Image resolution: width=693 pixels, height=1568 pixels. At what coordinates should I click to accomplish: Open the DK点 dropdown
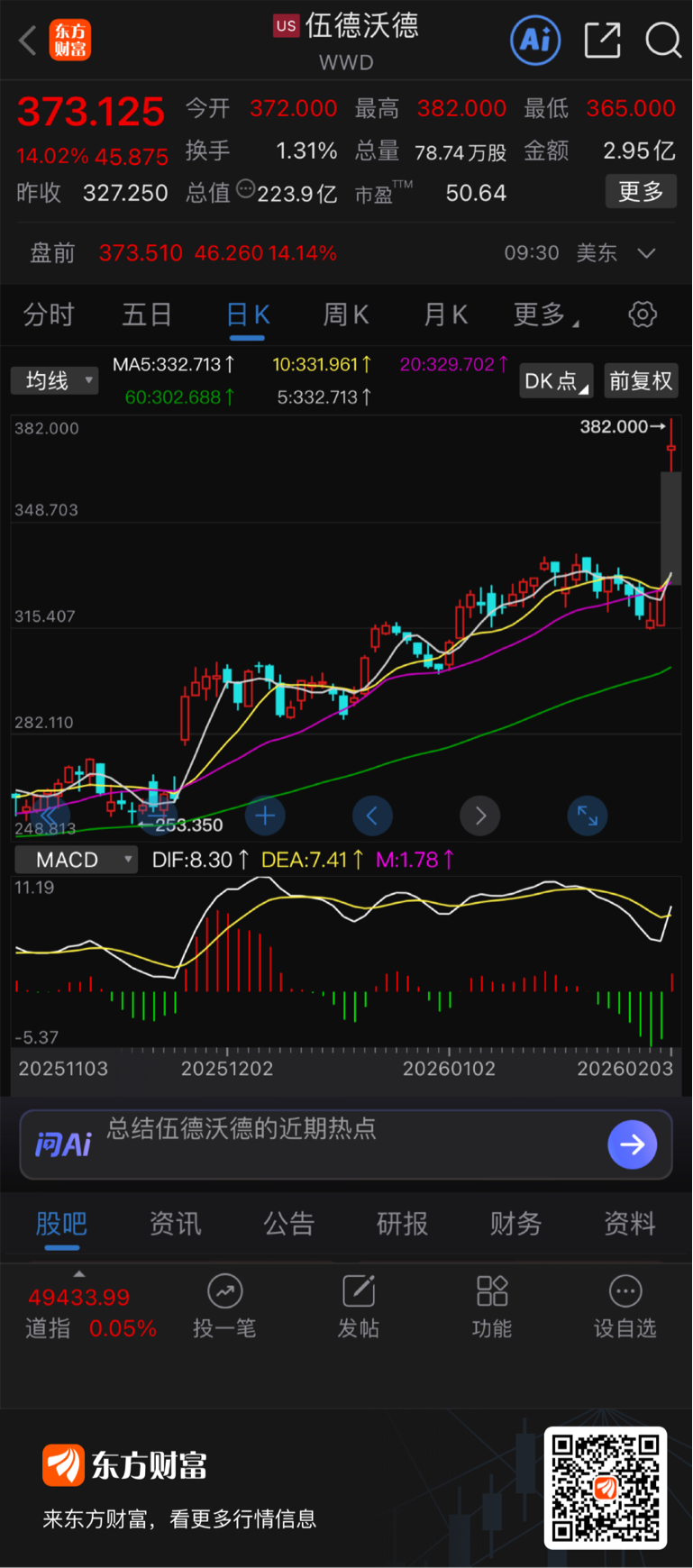pyautogui.click(x=556, y=381)
